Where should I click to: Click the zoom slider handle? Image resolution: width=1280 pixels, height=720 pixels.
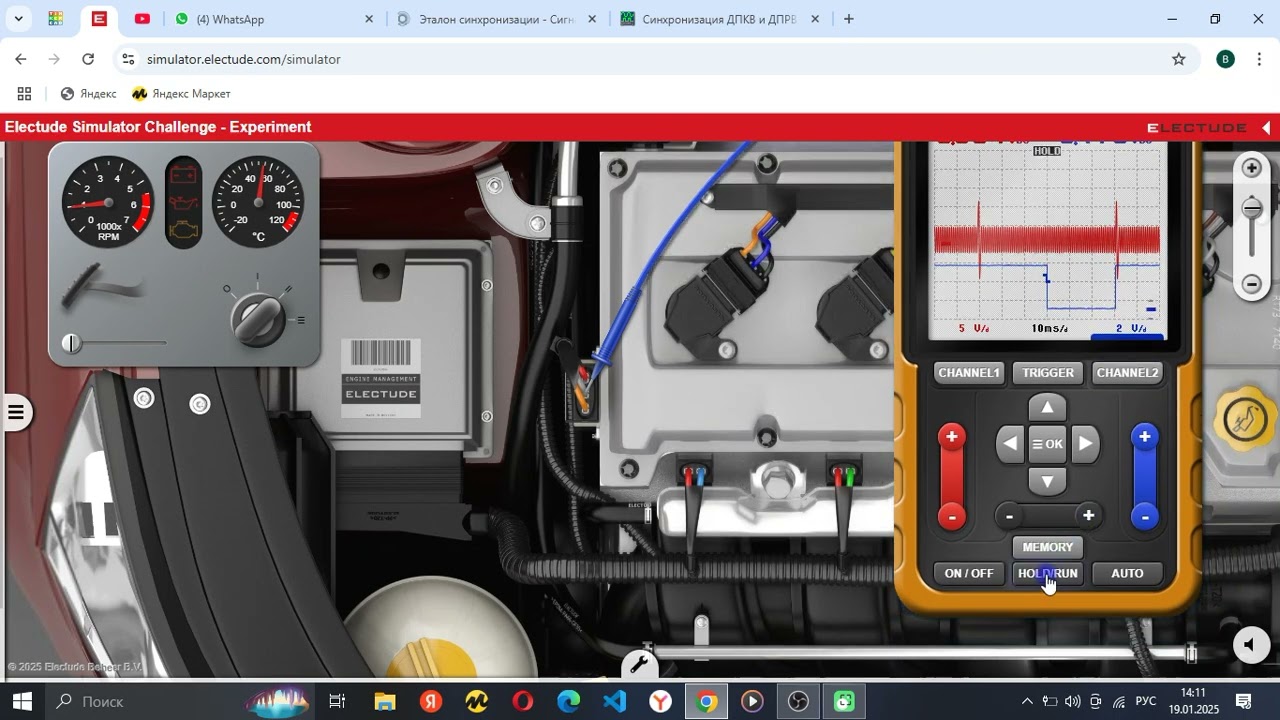[x=1251, y=208]
